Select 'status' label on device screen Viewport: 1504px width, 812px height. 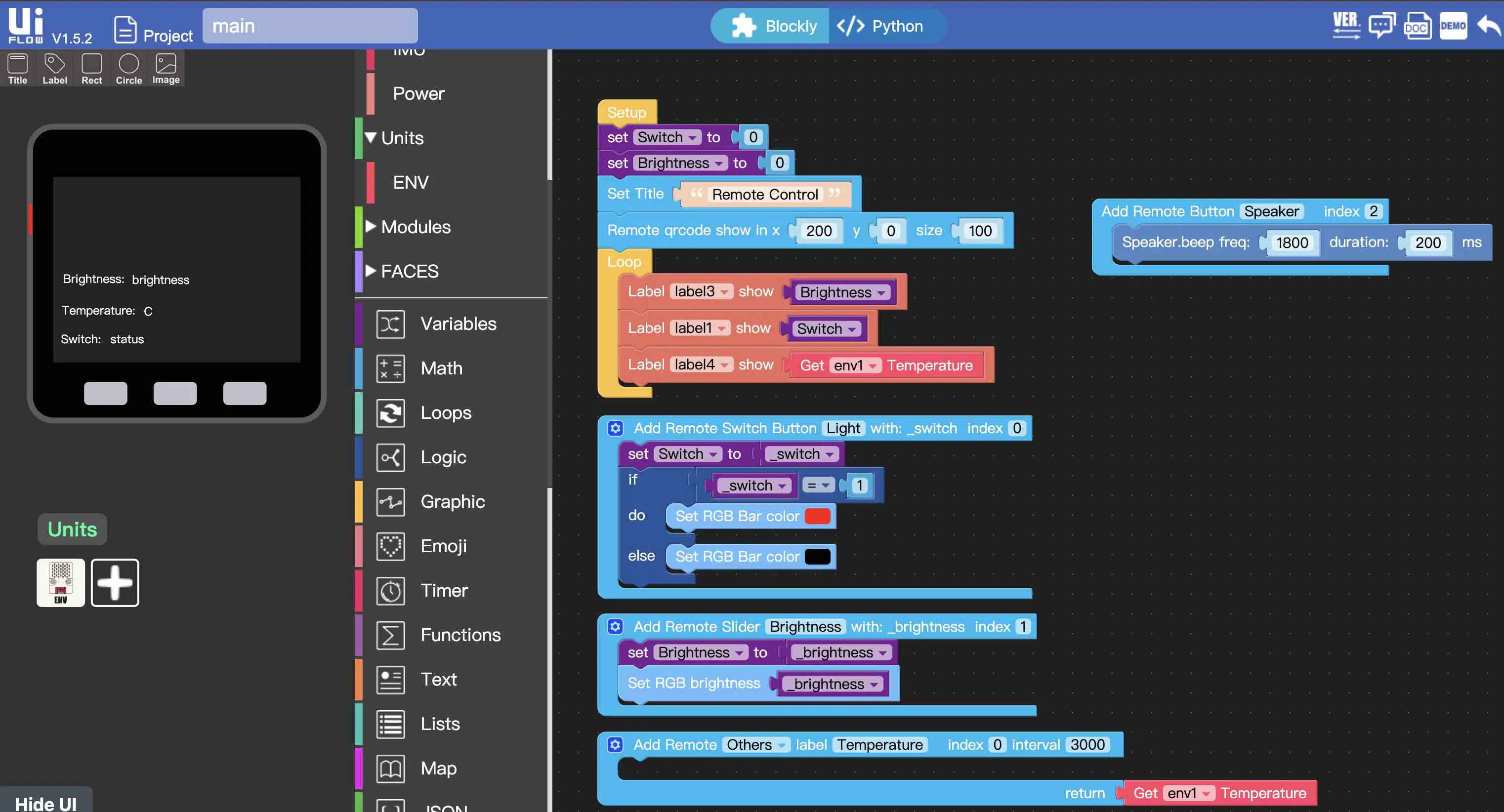126,339
